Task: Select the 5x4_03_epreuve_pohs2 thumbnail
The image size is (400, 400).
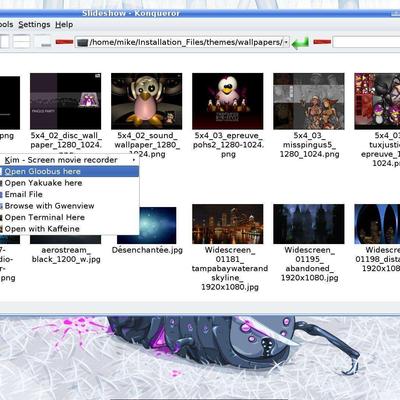Action: click(x=228, y=101)
